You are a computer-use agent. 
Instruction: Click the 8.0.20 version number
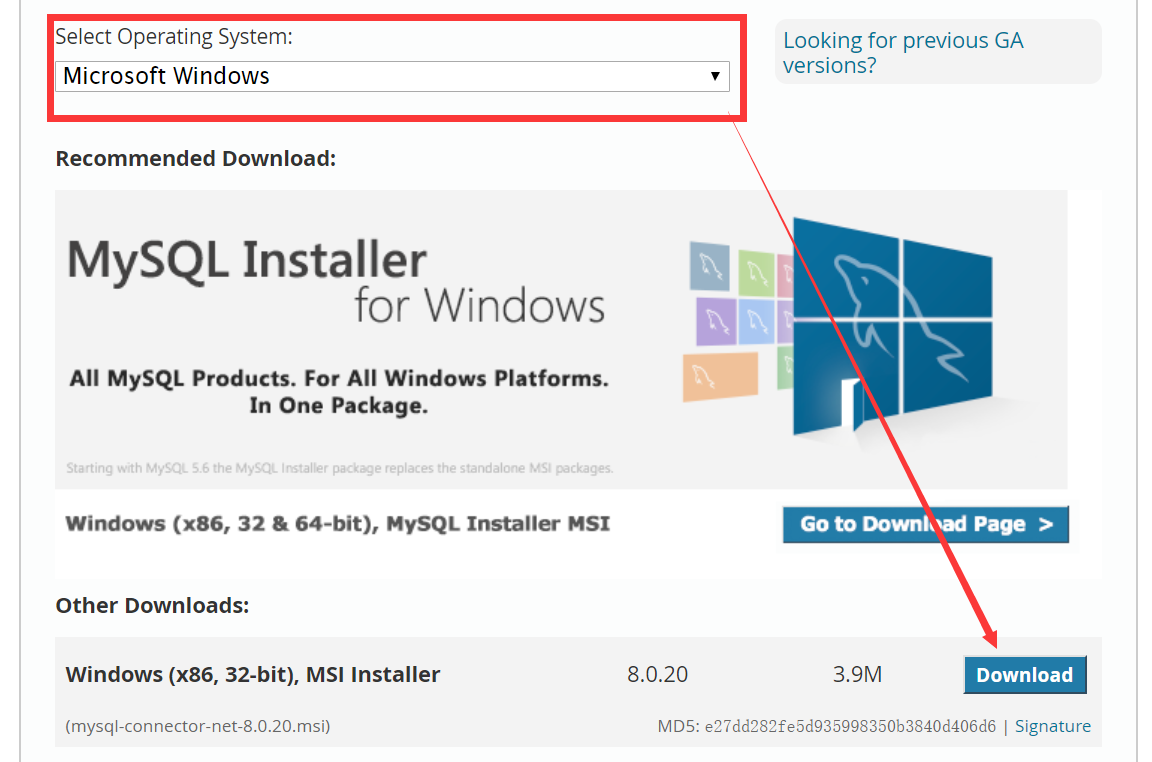[x=658, y=674]
